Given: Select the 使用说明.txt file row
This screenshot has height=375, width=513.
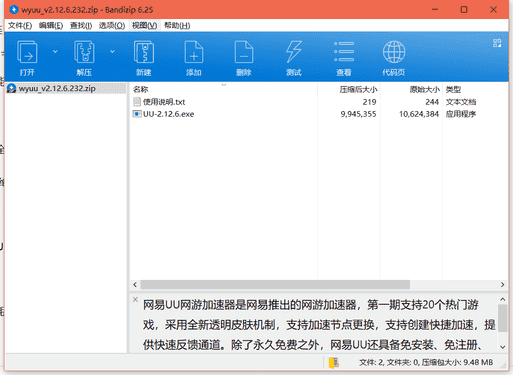Looking at the screenshot, I should click(x=318, y=102).
